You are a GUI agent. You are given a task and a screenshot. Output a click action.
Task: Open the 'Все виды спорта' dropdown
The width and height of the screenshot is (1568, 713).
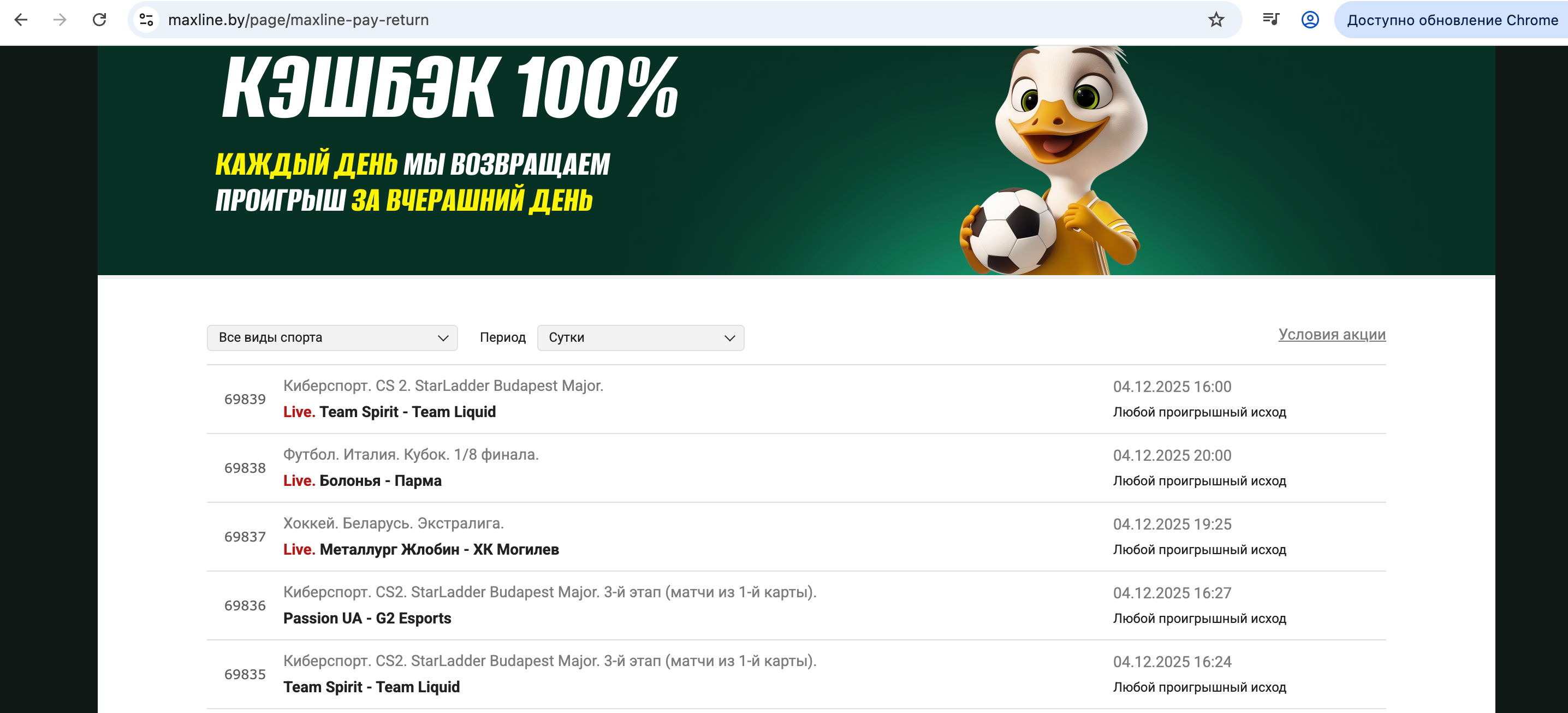332,337
